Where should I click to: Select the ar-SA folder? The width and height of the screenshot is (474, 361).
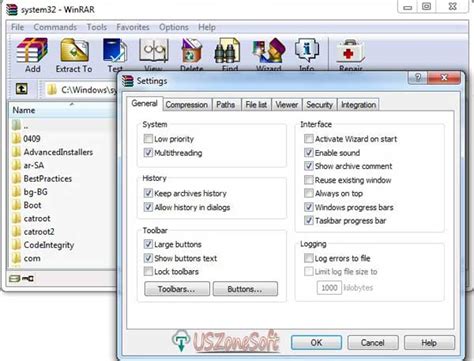[28, 165]
